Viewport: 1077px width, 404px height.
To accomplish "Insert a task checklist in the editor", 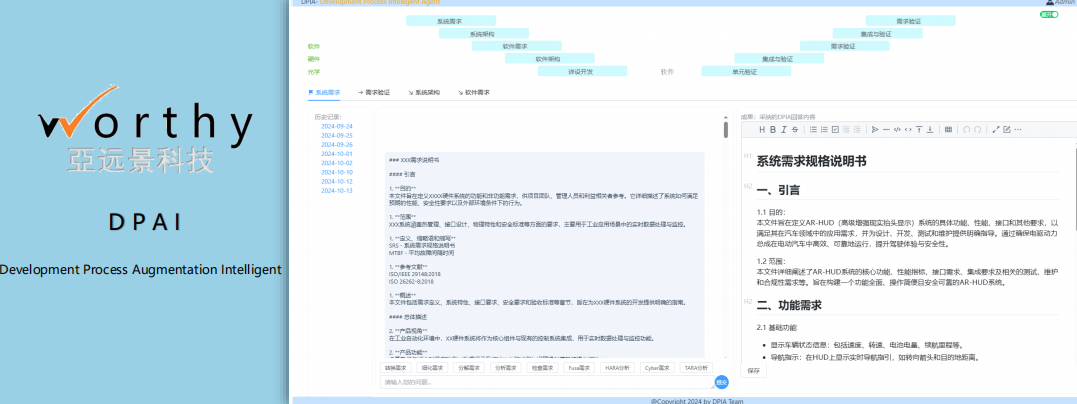I will (835, 129).
